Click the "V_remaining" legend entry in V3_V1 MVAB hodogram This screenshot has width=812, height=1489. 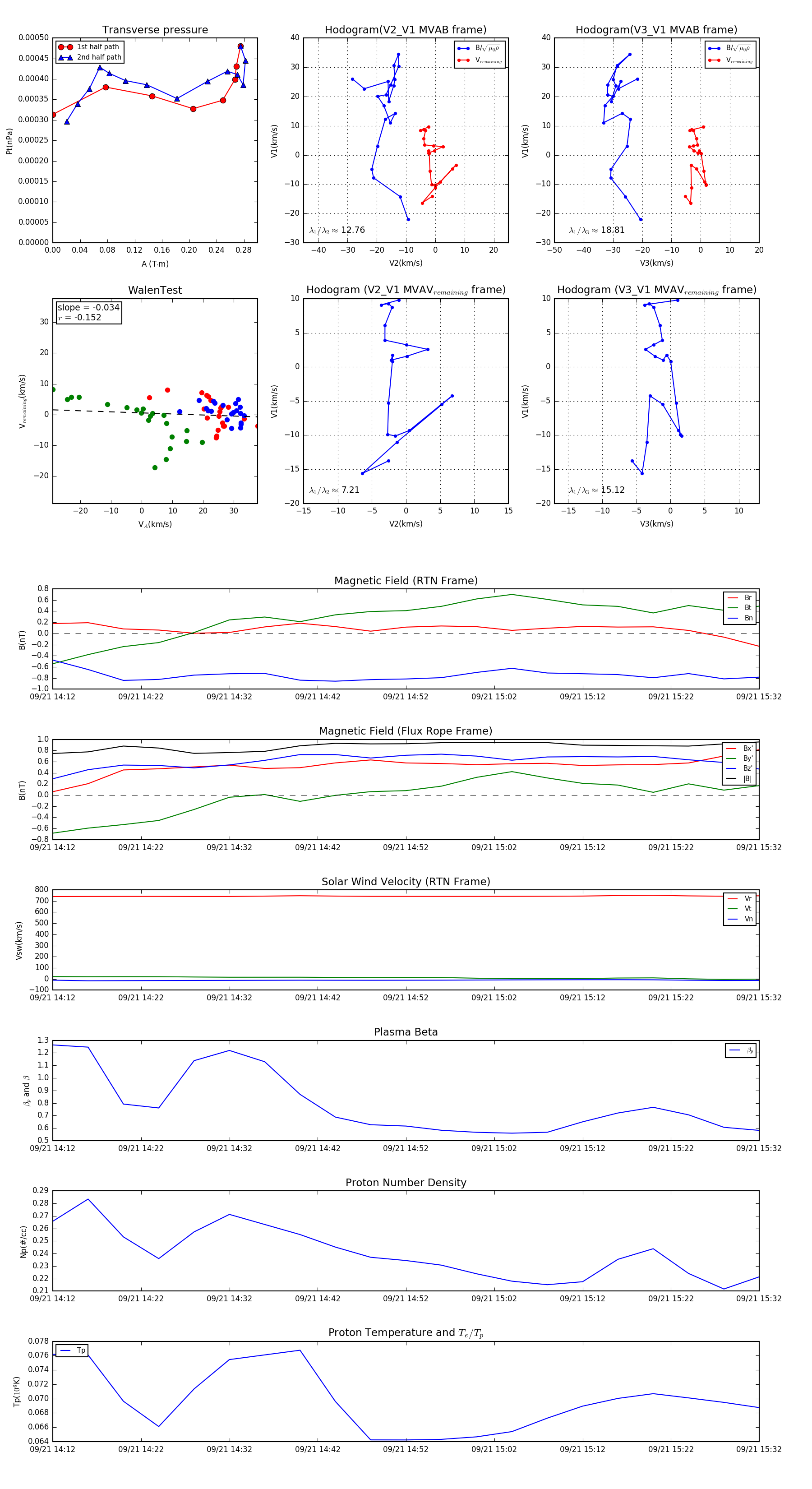coord(730,60)
